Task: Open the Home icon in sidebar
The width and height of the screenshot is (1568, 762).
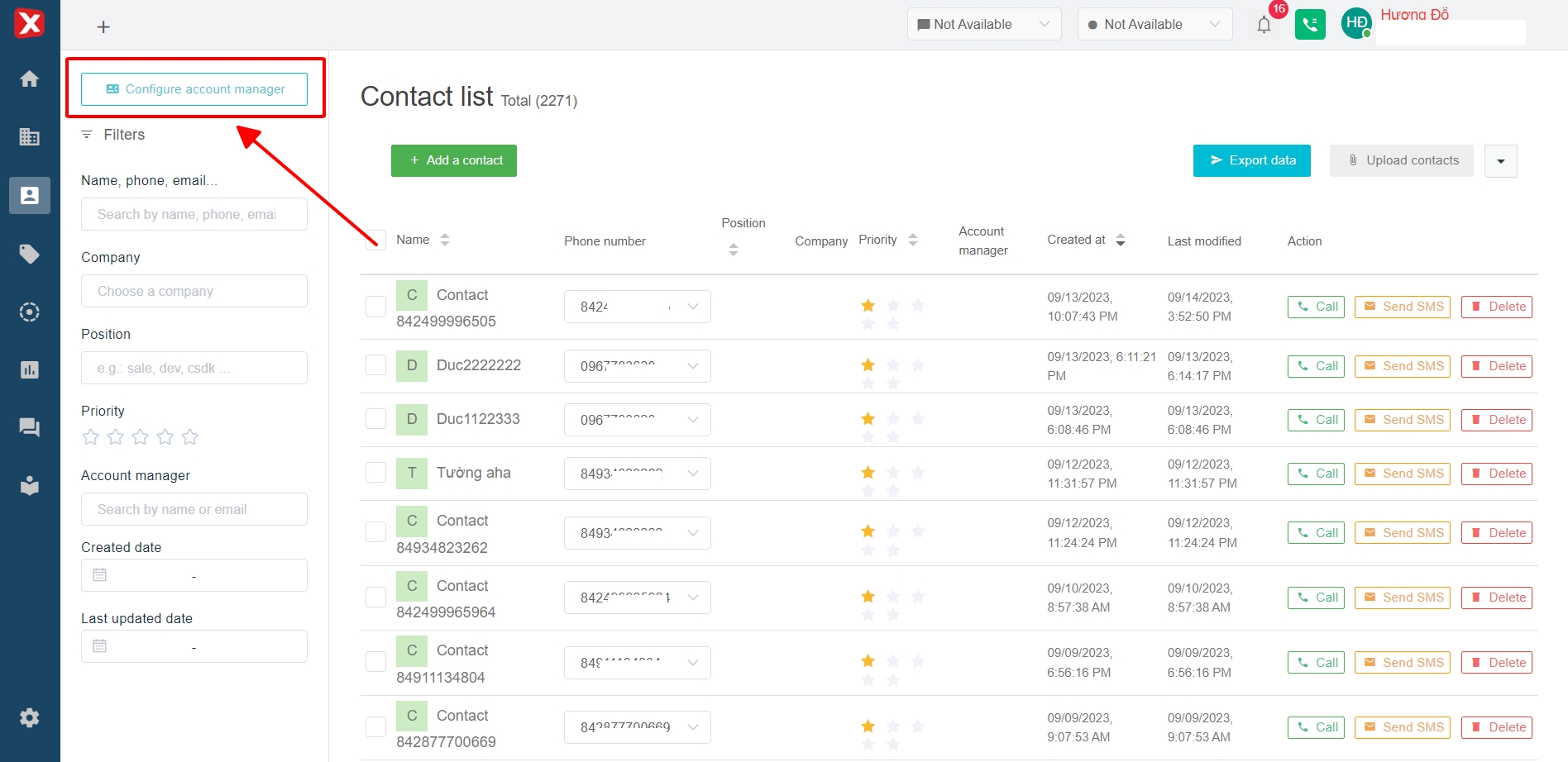Action: [30, 79]
